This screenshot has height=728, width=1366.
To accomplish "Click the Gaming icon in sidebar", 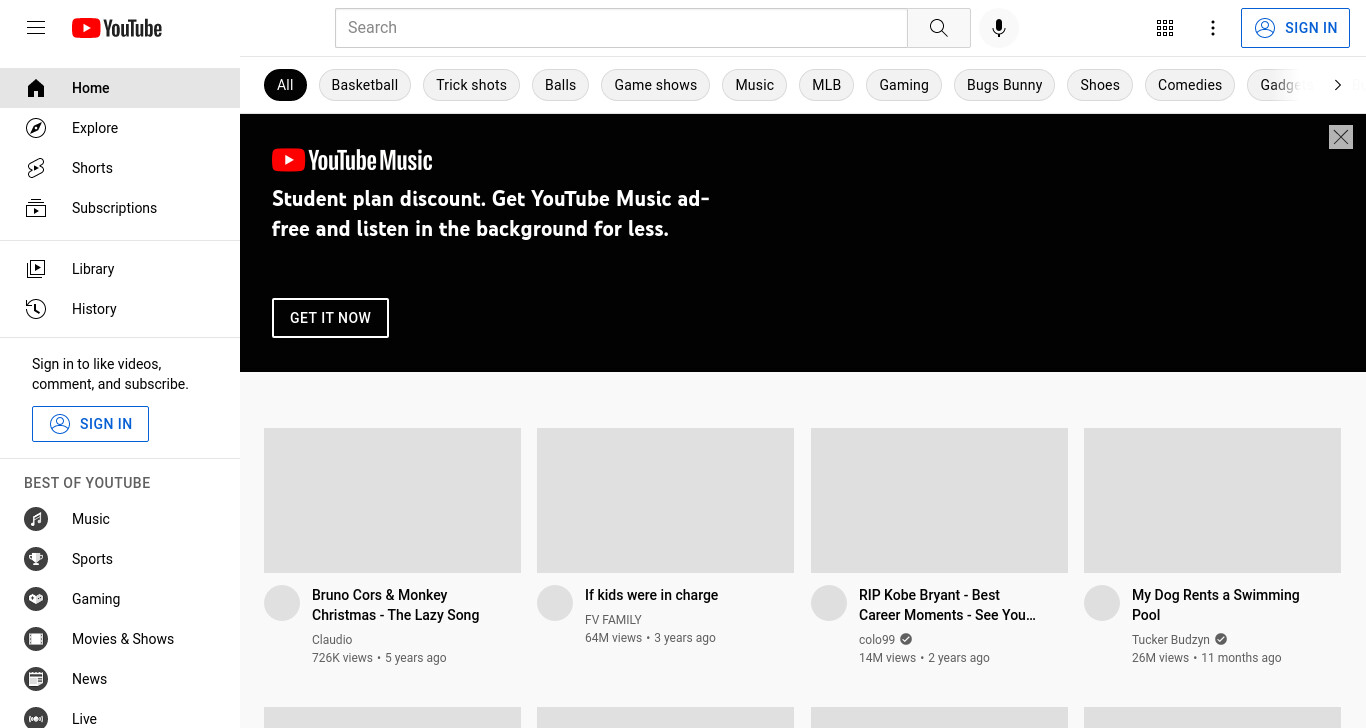I will pyautogui.click(x=36, y=599).
